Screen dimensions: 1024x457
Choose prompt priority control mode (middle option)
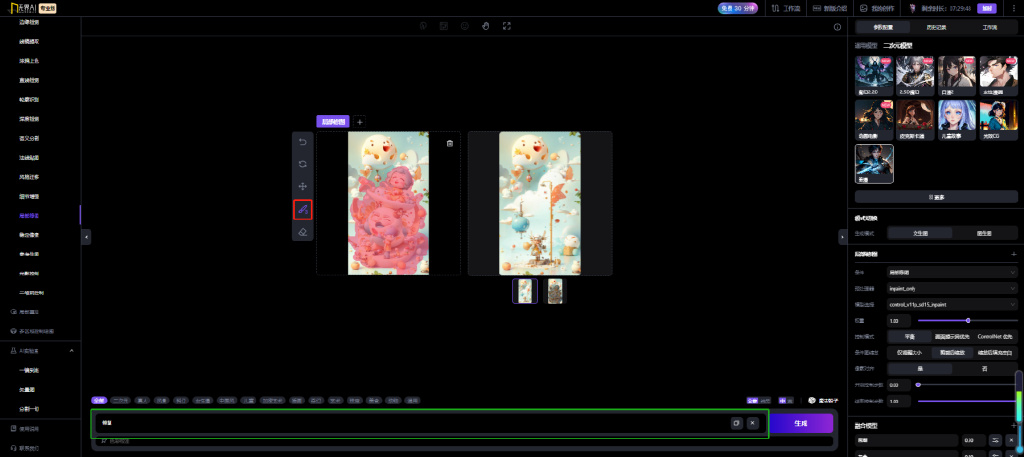click(x=952, y=337)
